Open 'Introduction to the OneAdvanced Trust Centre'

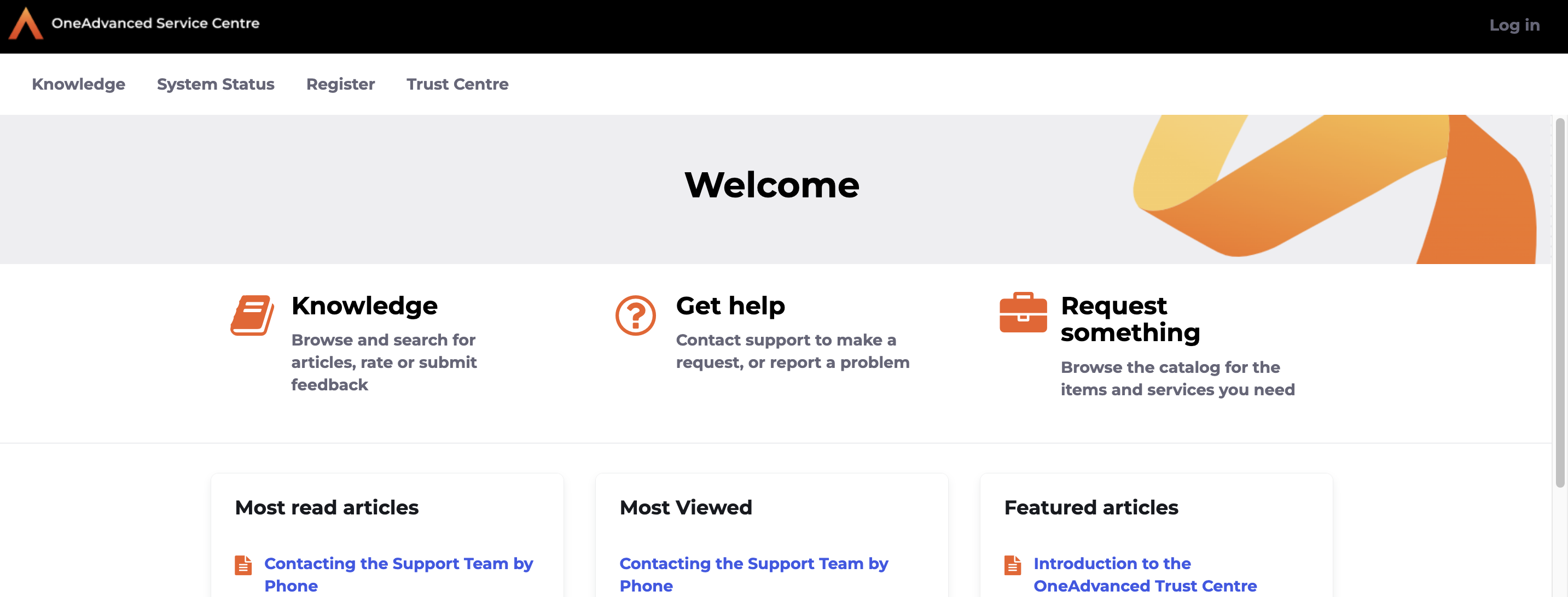click(1145, 575)
